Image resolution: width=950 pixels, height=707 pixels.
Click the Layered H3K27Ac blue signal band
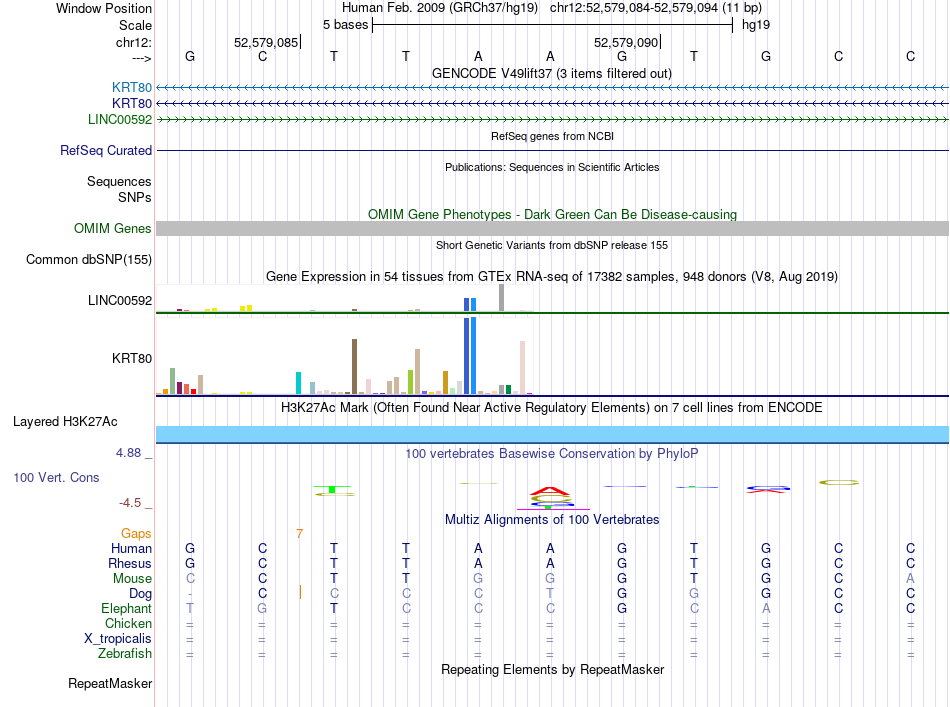(x=553, y=434)
